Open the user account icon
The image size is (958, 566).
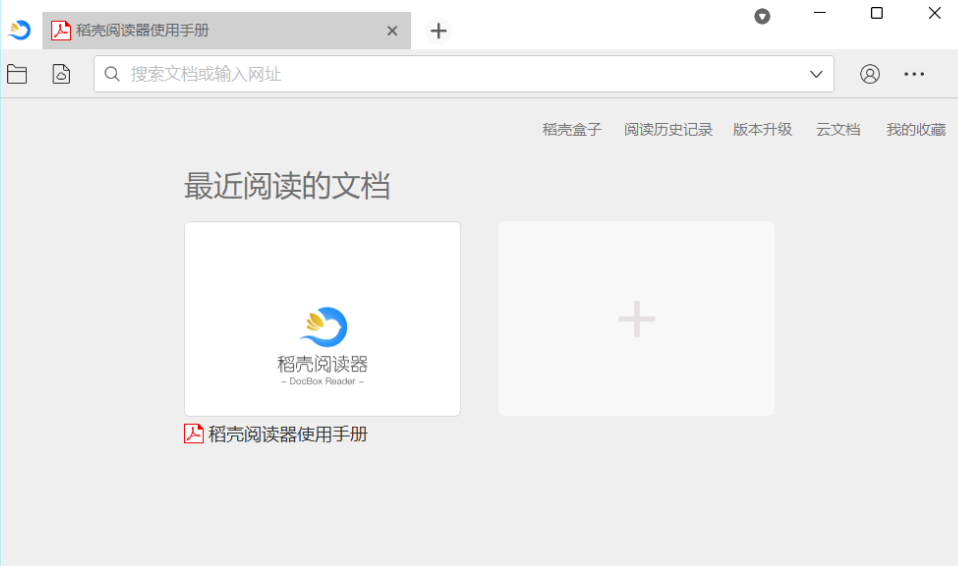click(869, 74)
